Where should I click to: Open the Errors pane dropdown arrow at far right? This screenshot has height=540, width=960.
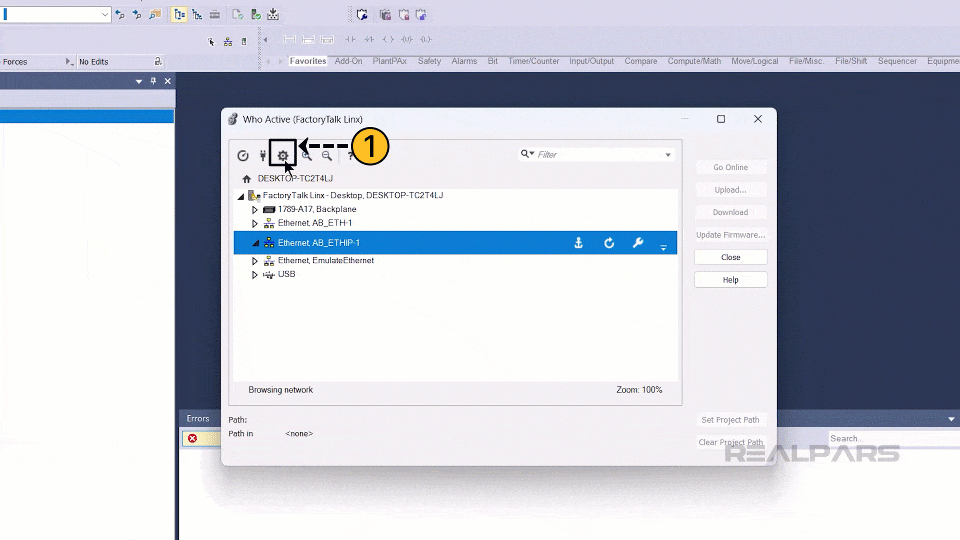951,419
